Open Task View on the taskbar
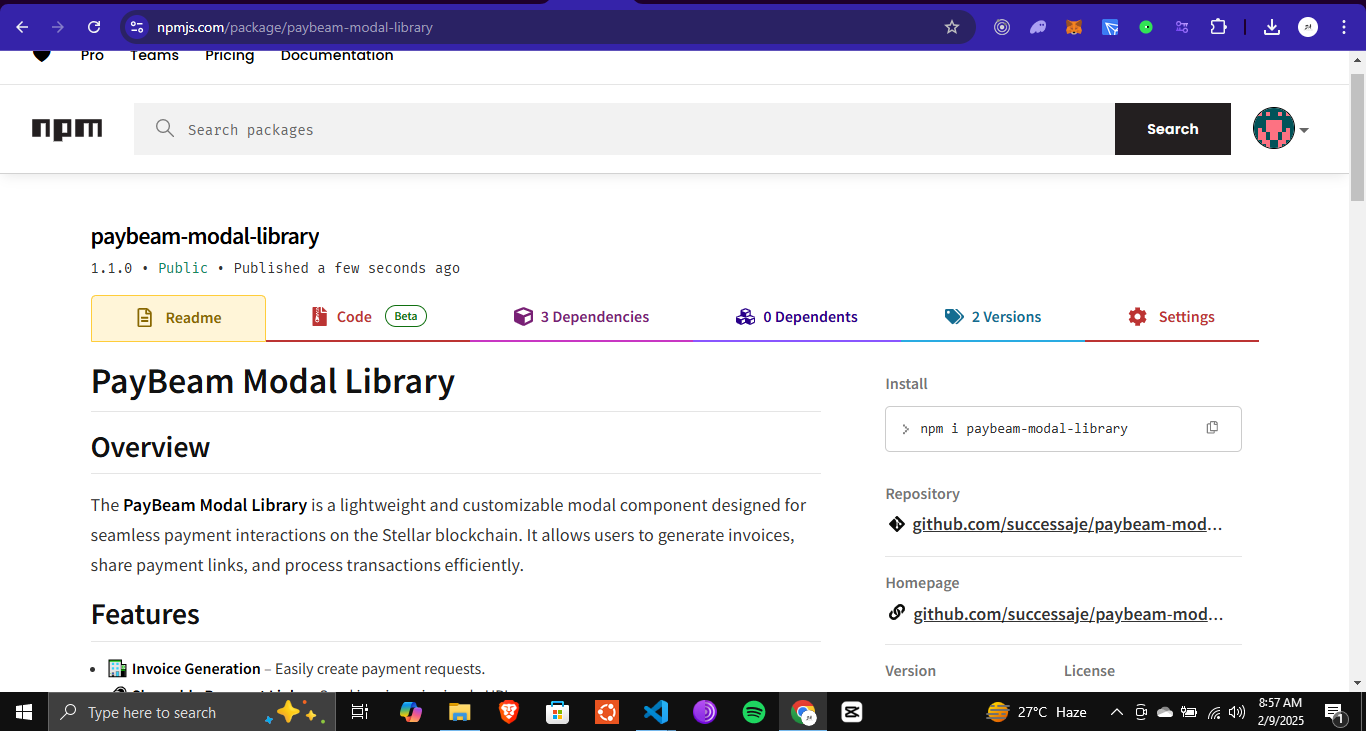This screenshot has height=731, width=1366. click(x=360, y=712)
